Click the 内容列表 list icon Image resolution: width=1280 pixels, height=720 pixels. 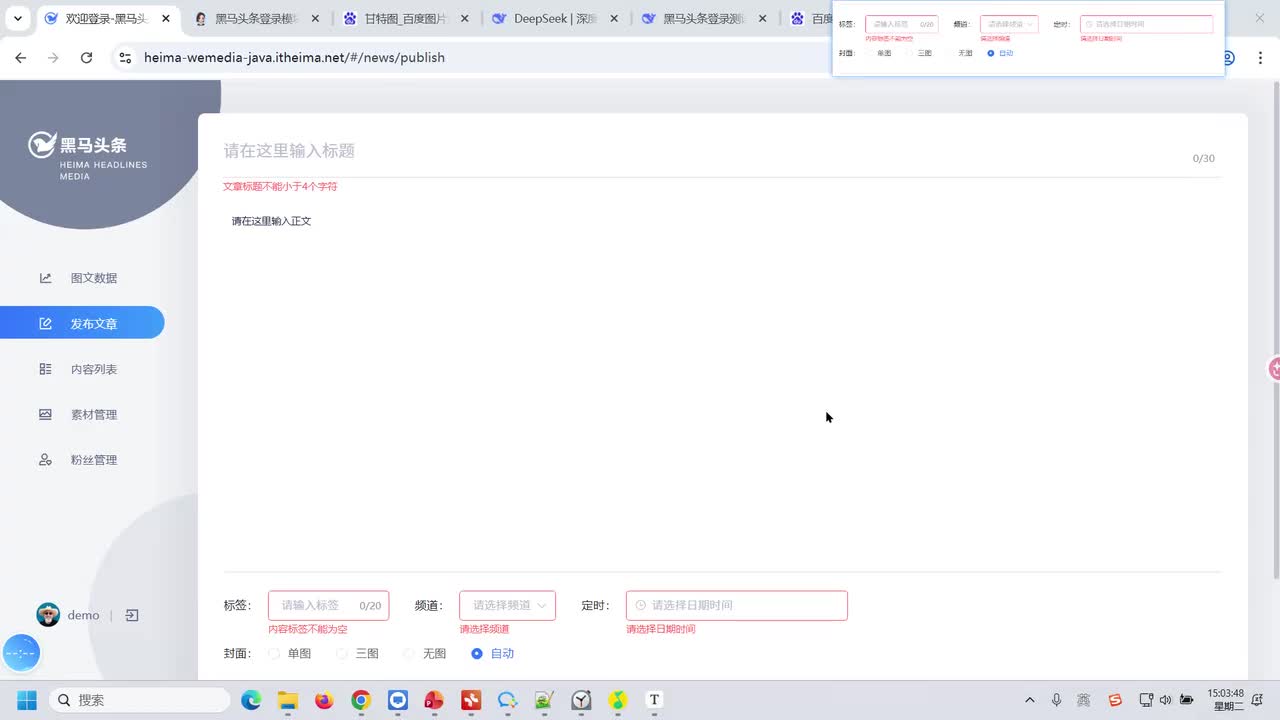coord(45,369)
